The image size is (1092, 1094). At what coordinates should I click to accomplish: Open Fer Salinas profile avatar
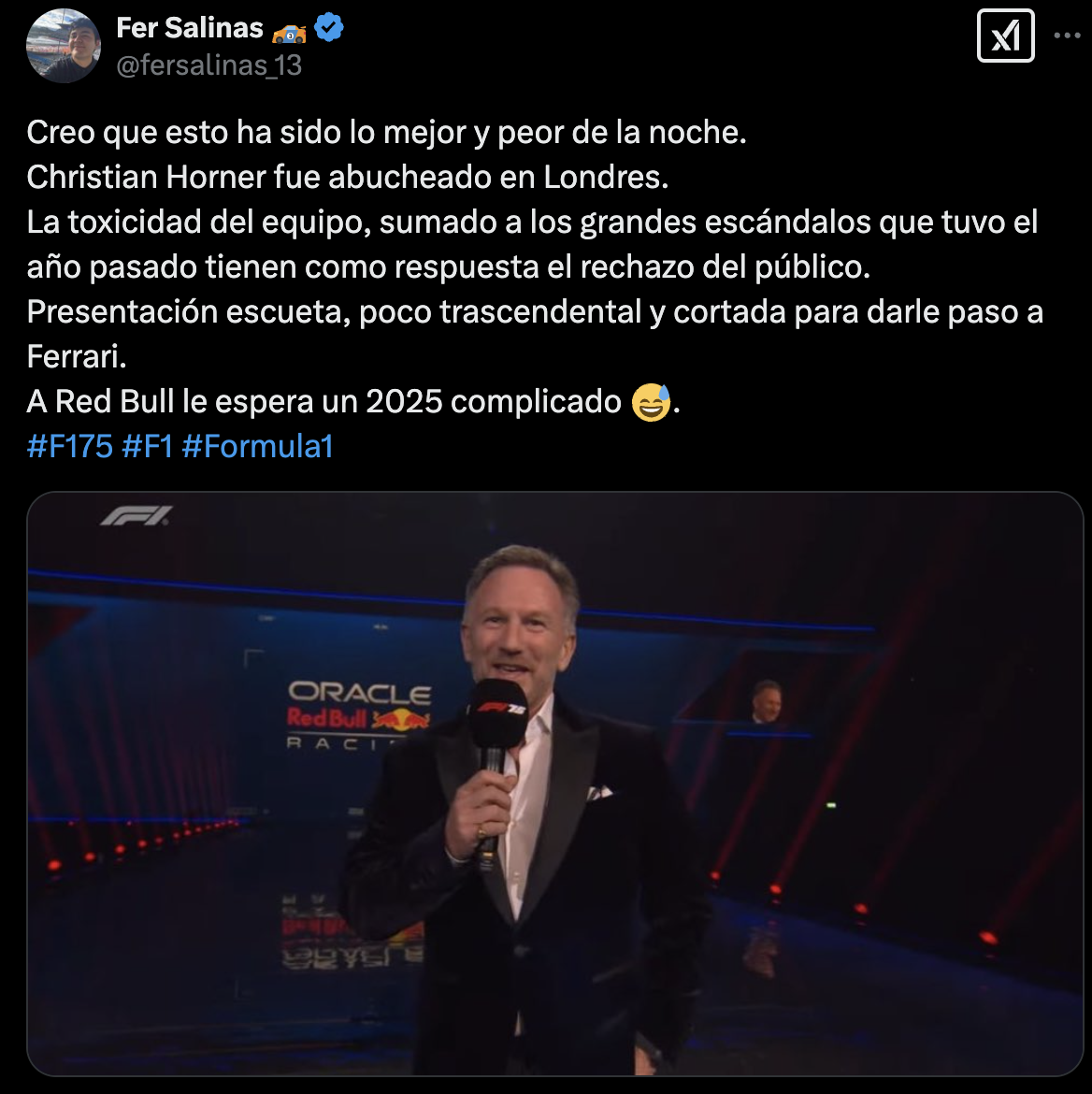point(64,46)
